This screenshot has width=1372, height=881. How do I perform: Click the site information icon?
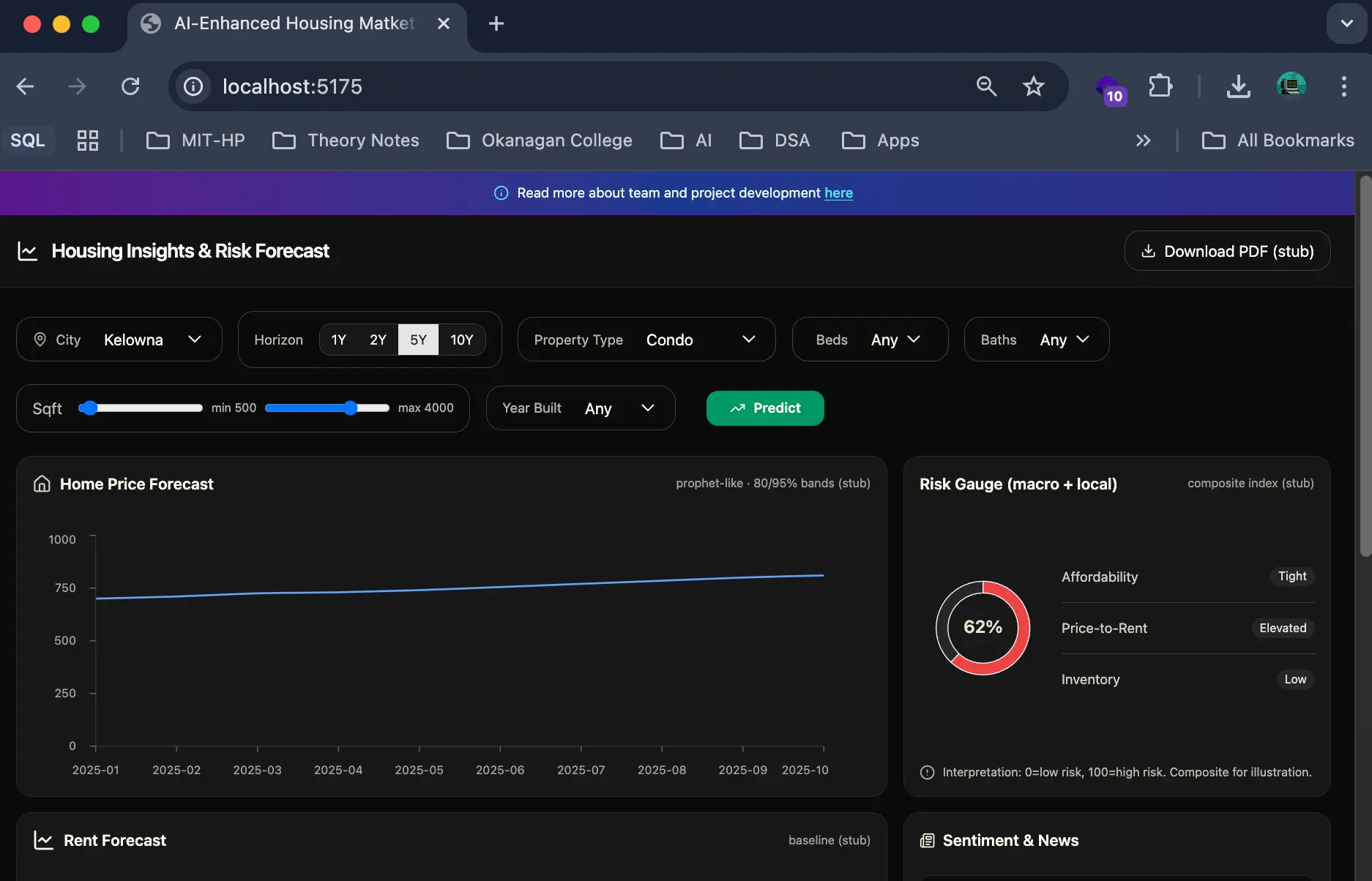click(193, 86)
